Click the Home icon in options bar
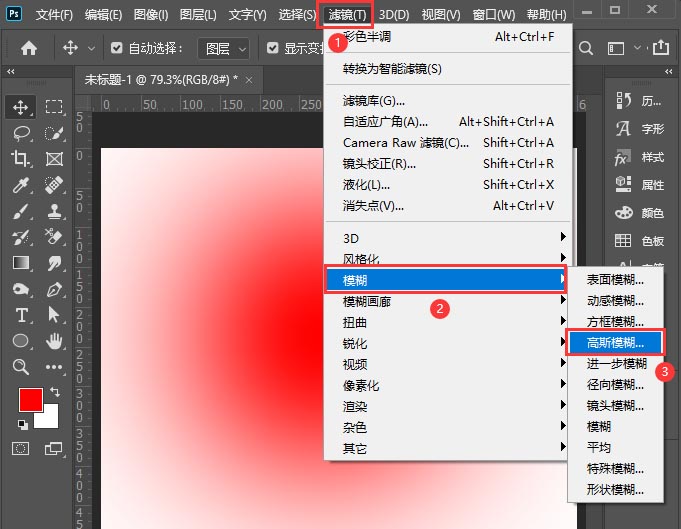 pos(29,48)
